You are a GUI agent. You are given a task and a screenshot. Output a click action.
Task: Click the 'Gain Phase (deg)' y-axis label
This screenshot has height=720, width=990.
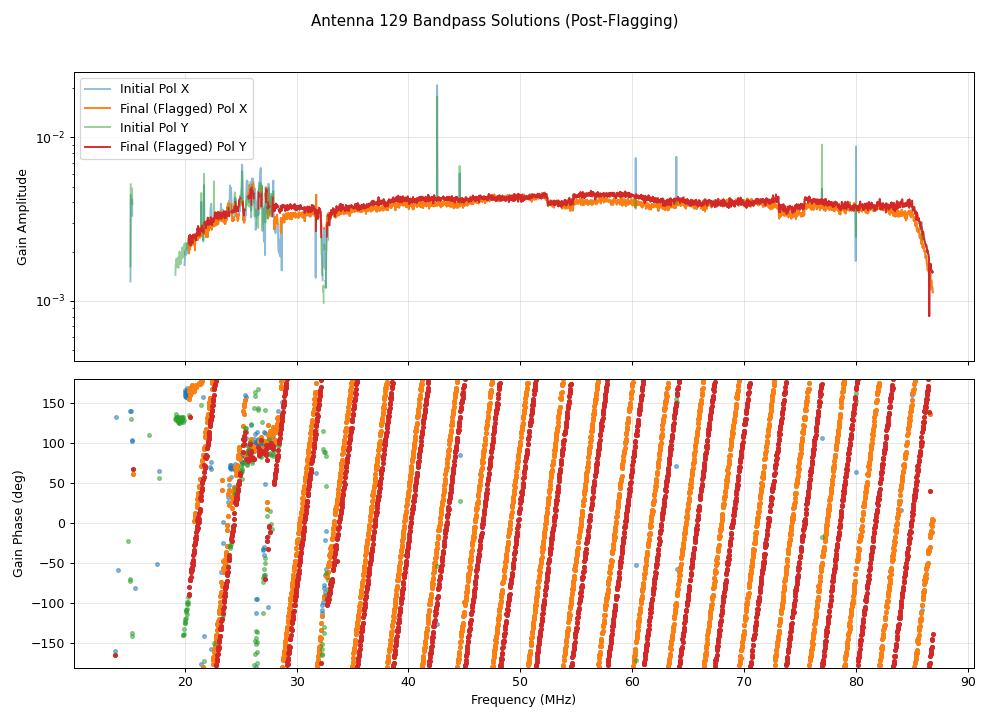coord(19,523)
